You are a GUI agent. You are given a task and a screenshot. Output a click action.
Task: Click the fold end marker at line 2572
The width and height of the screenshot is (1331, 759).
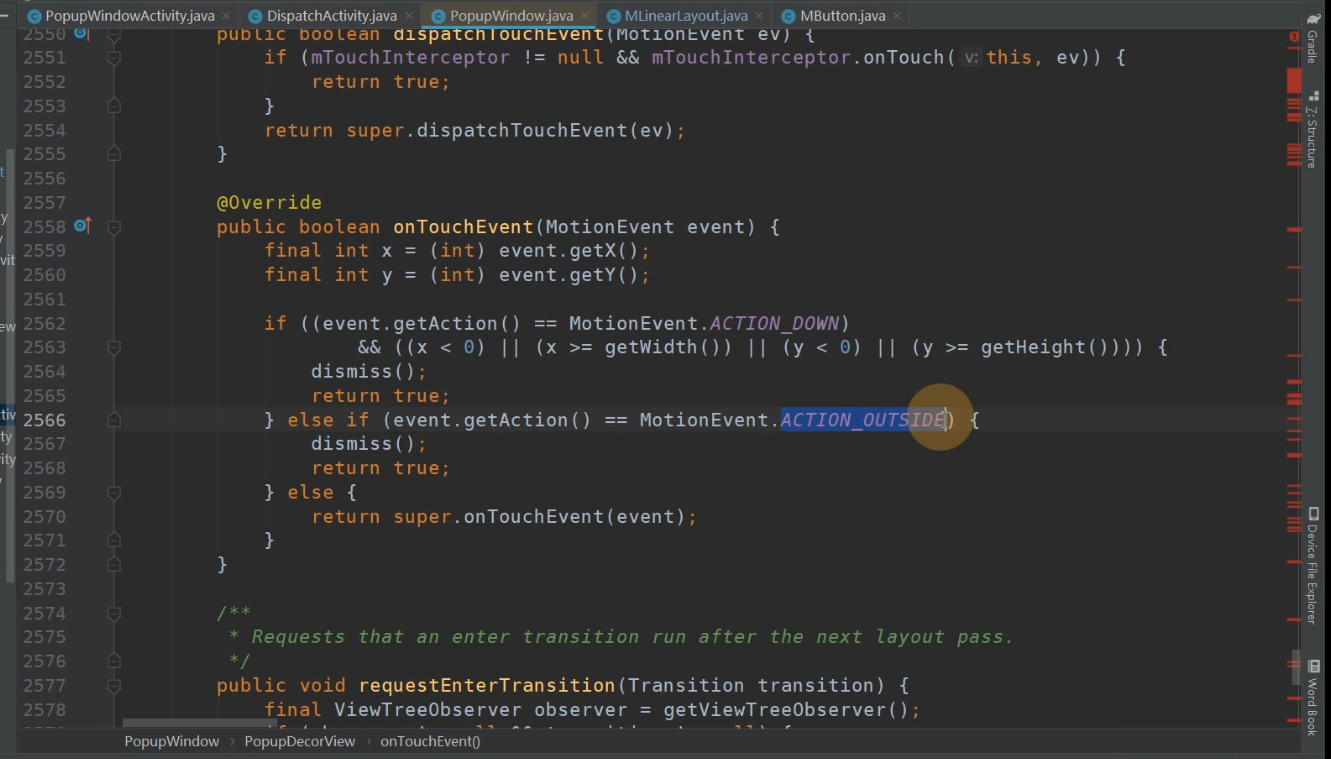pyautogui.click(x=114, y=565)
